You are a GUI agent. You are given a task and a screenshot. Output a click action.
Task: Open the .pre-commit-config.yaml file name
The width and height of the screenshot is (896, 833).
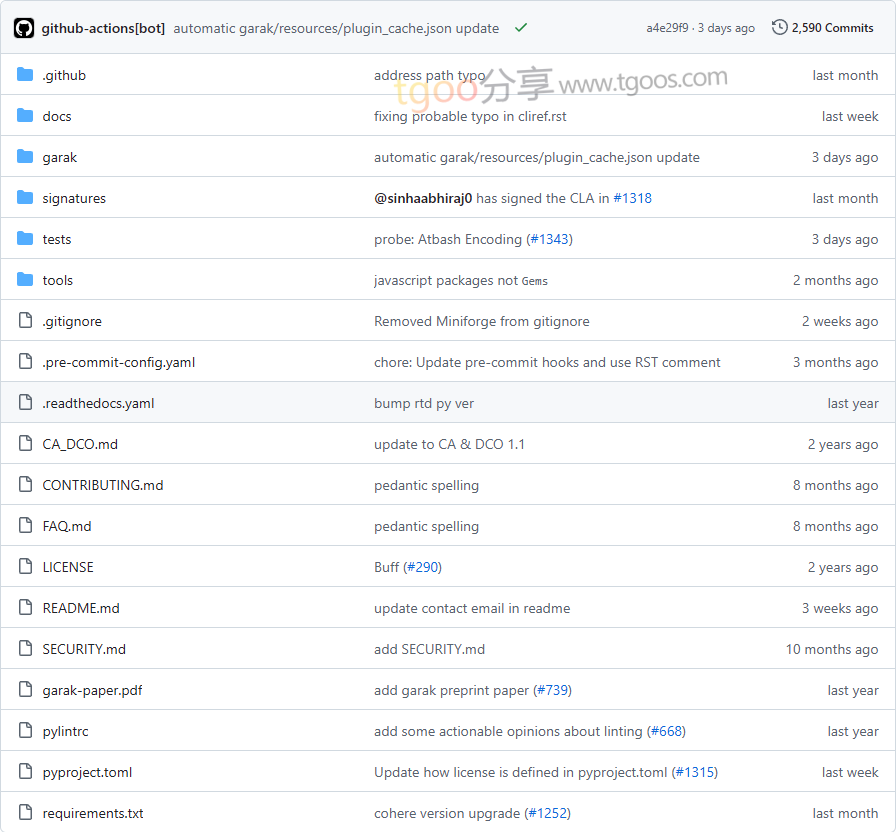tap(118, 362)
